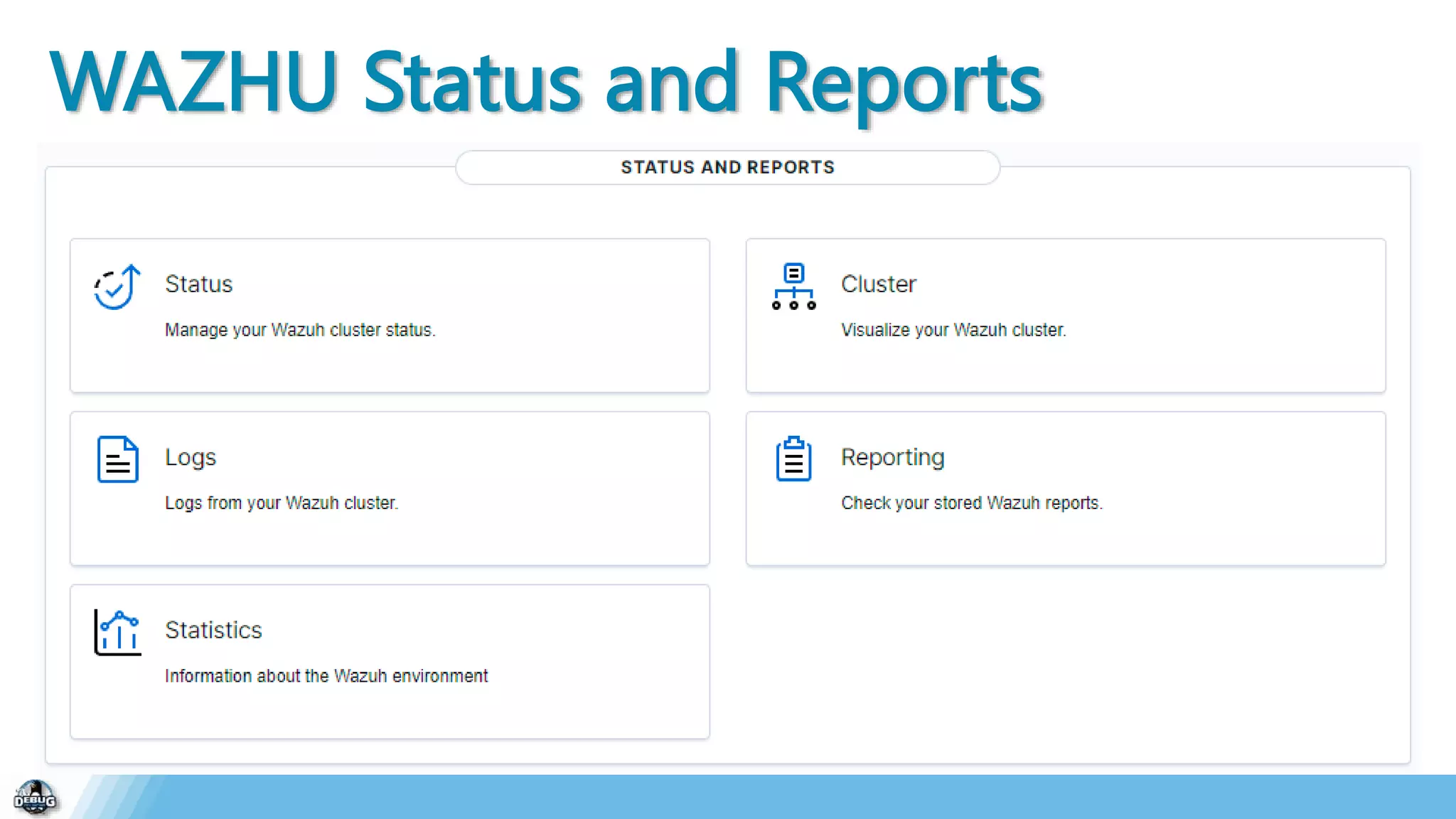Click 'Information about the Wazuh environment' text
The image size is (1456, 819).
[x=326, y=675]
